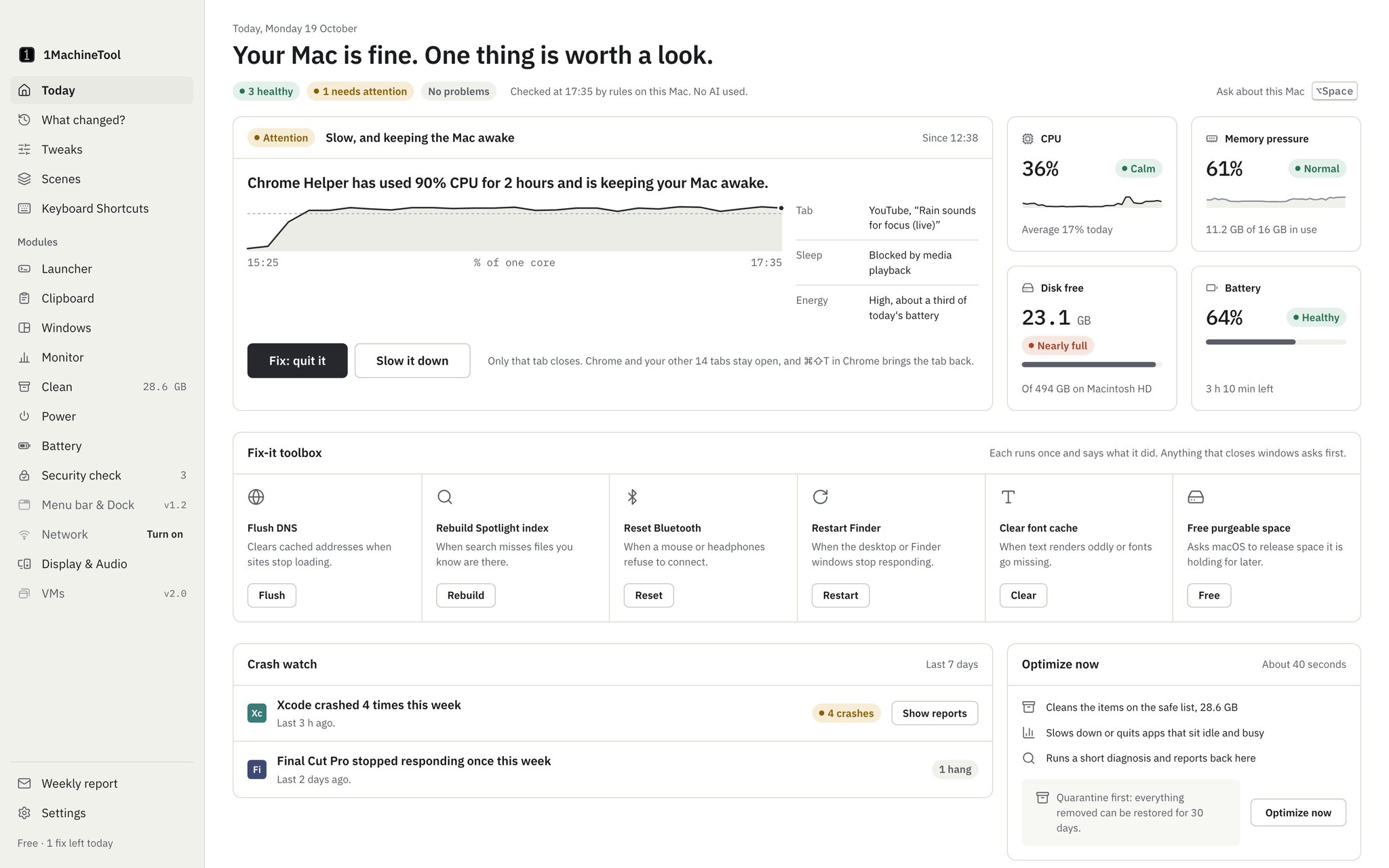Click the Rebuild button
The image size is (1389, 868).
pyautogui.click(x=465, y=595)
